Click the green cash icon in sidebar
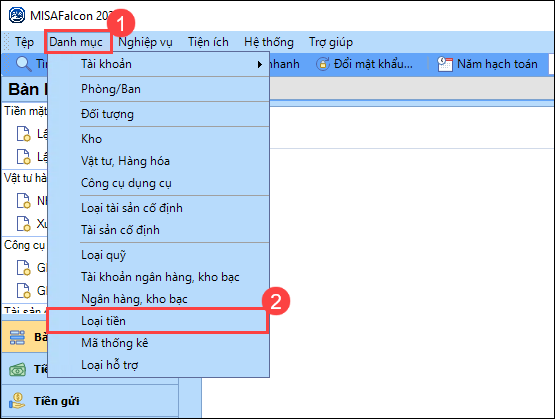This screenshot has height=419, width=555. (x=17, y=370)
